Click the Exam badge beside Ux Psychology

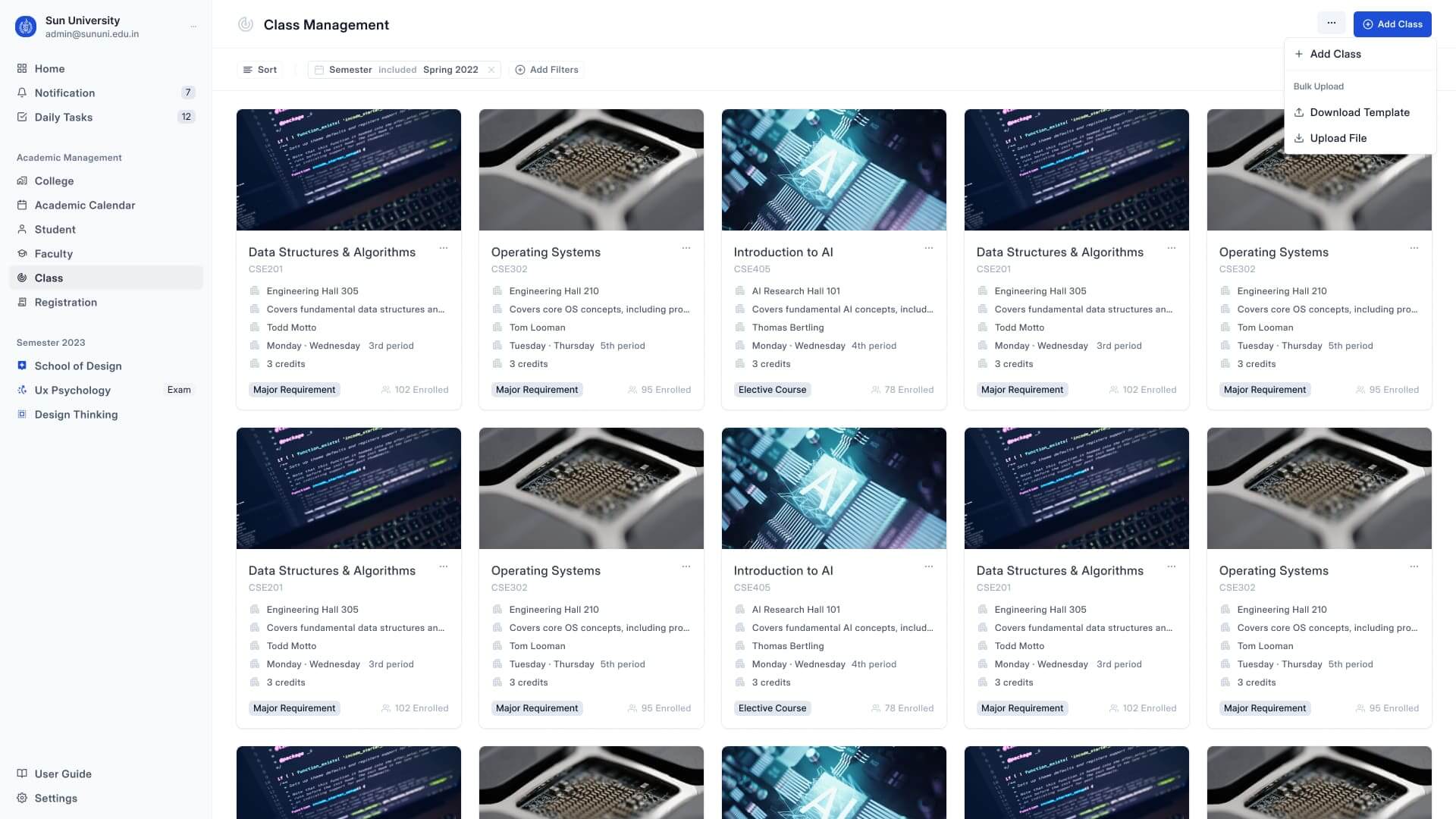click(179, 390)
